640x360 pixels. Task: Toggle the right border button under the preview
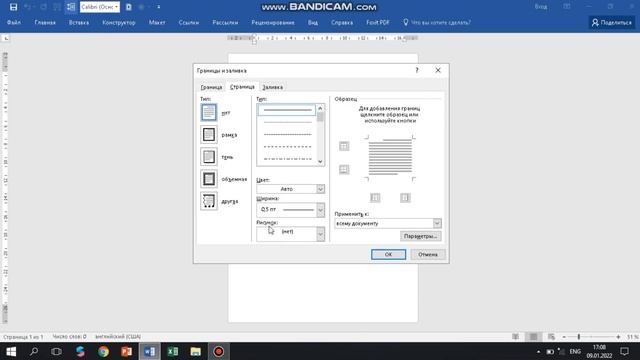click(x=405, y=198)
